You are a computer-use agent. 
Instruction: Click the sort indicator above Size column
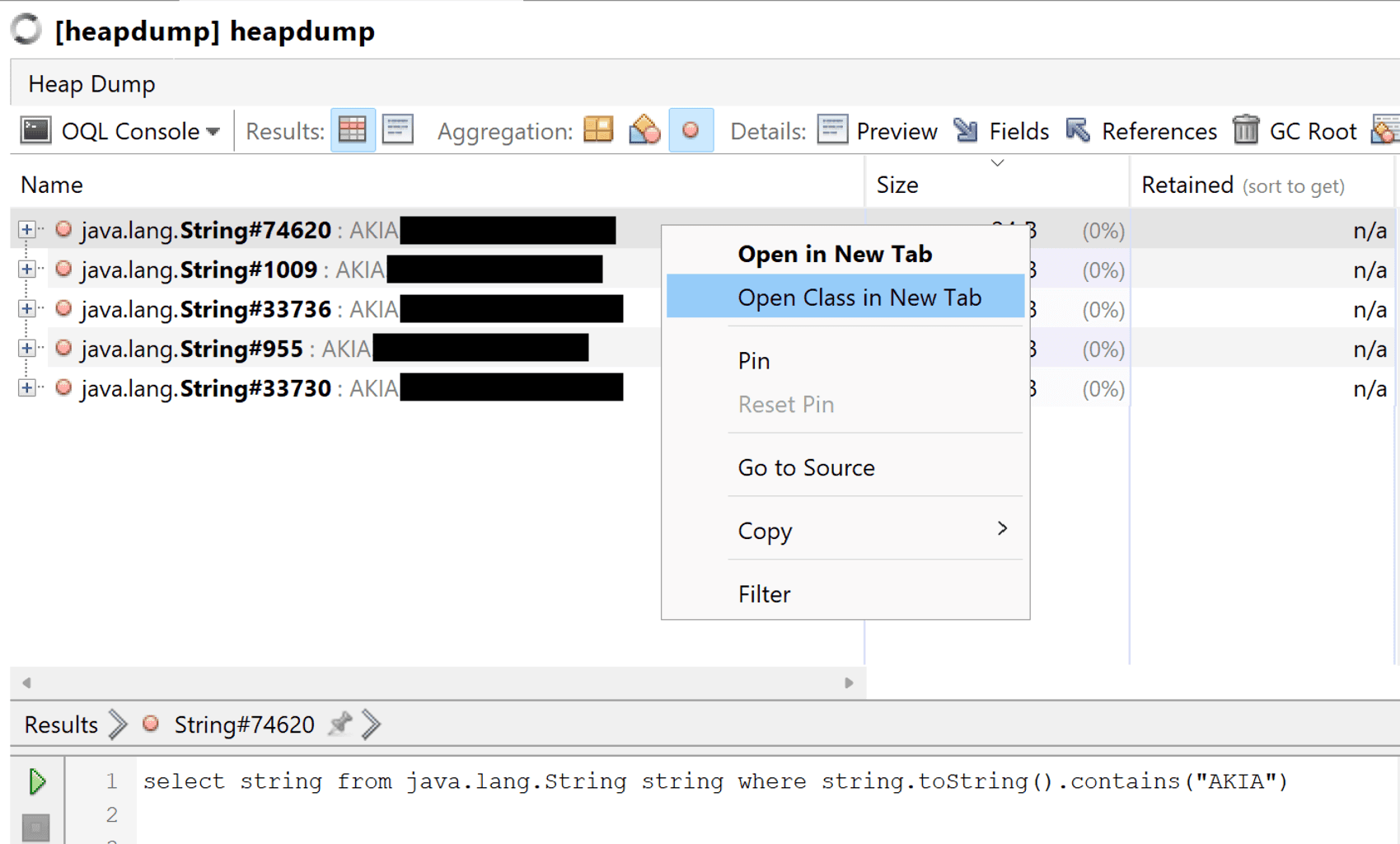coord(997,163)
